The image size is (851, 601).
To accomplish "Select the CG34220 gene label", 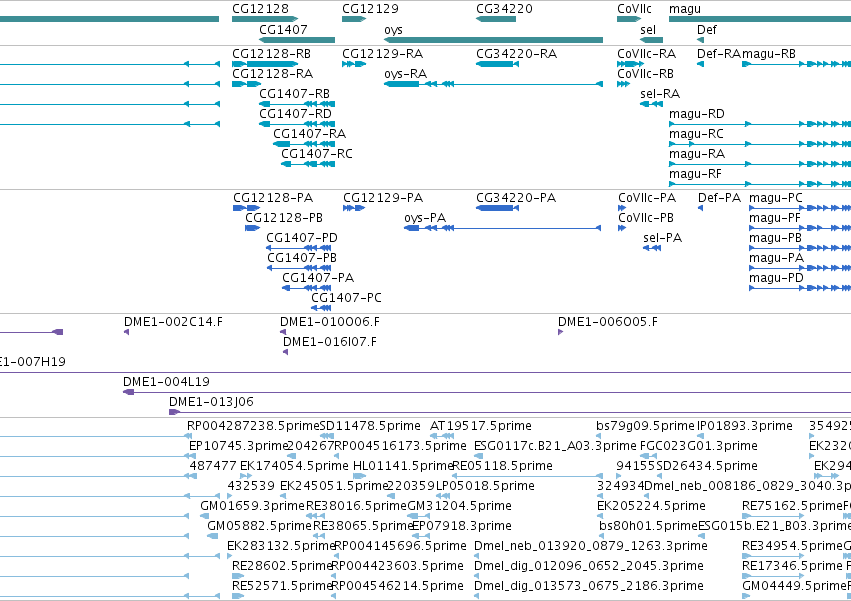I will [x=504, y=9].
